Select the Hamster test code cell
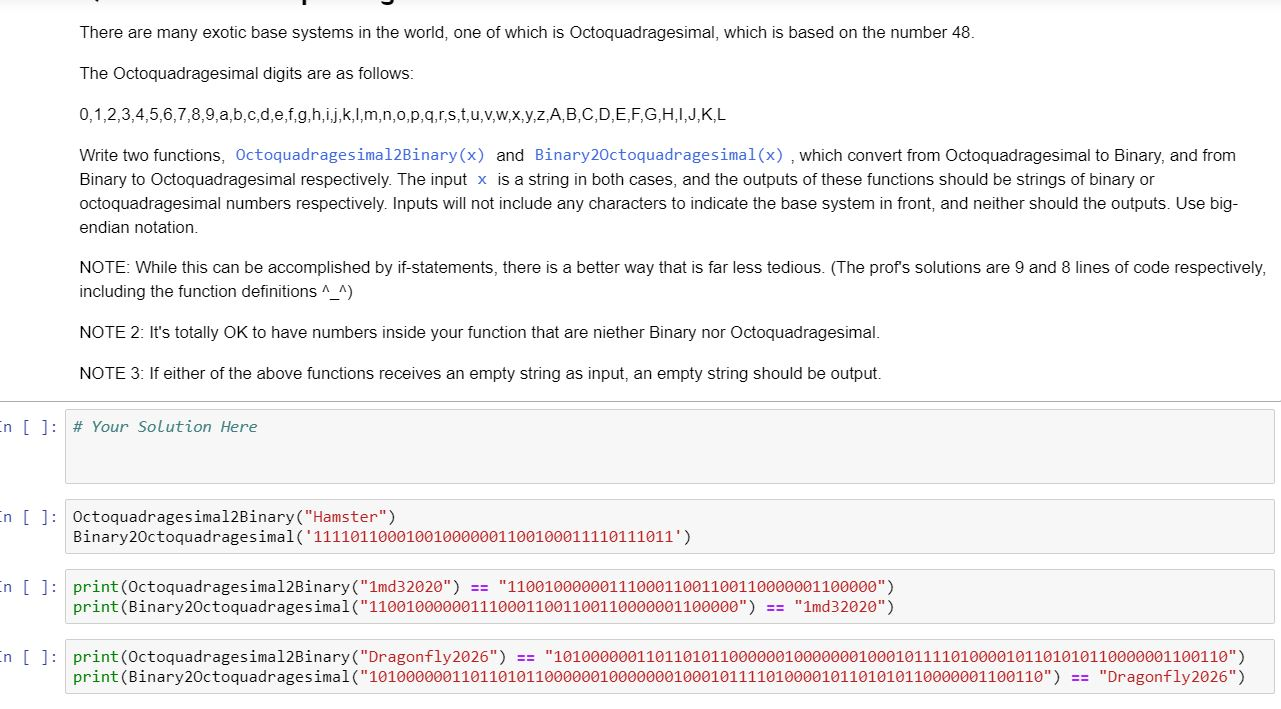1281x709 pixels. 400,526
